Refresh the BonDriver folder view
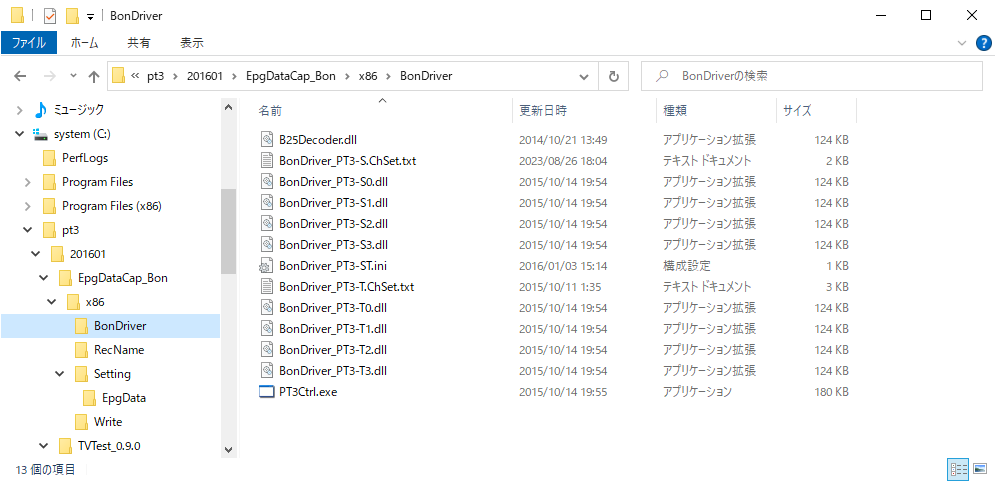 [x=614, y=76]
